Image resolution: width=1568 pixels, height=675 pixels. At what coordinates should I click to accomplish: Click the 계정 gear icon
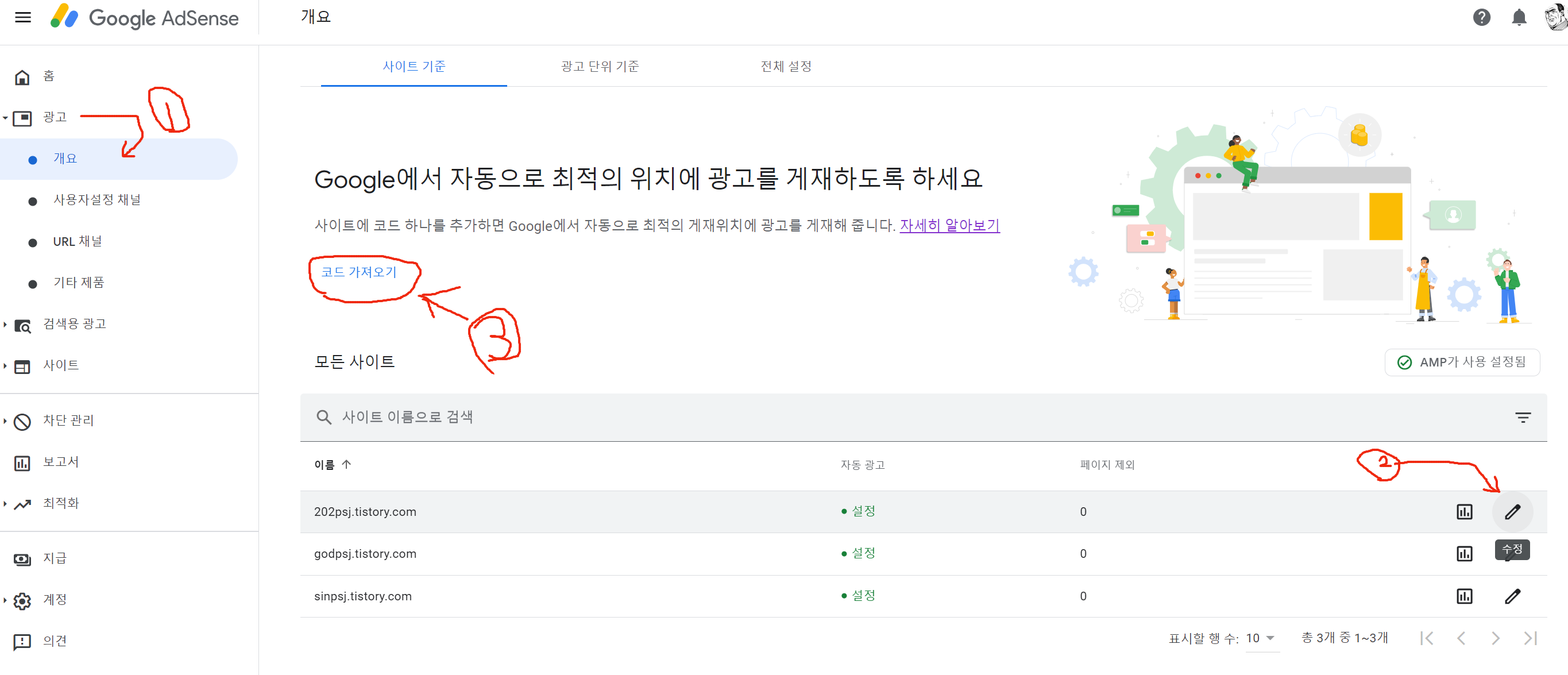pos(22,601)
